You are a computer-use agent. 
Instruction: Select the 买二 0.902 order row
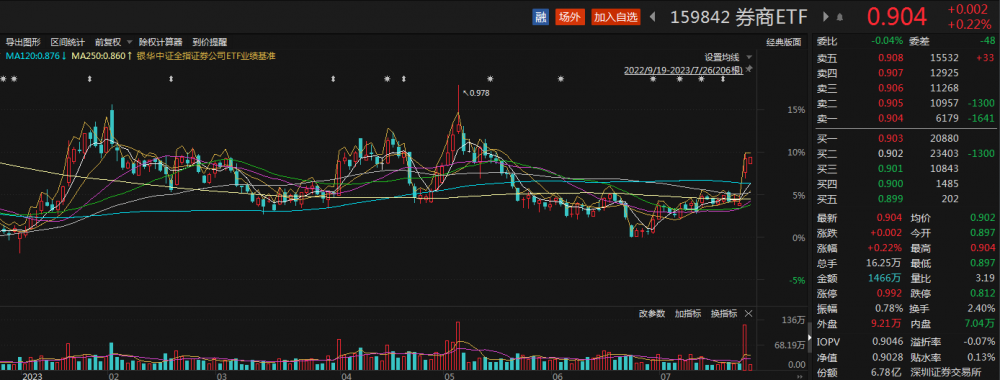[x=906, y=154]
